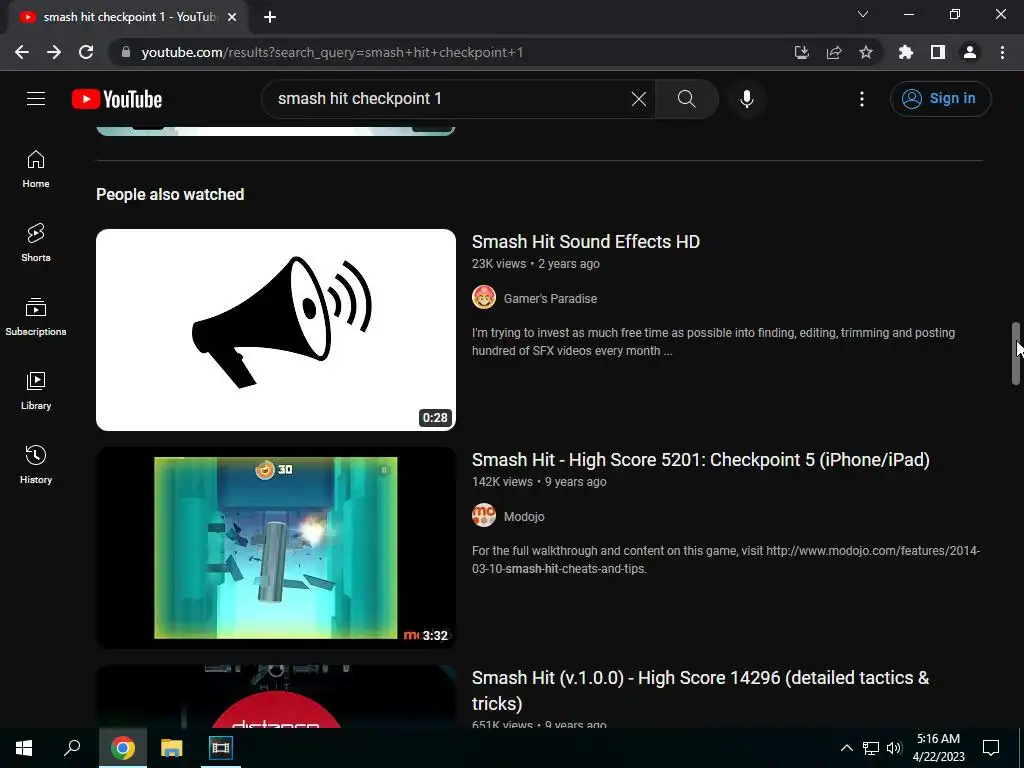Click the modojo.com walkthrough description text
Screen dimensions: 1024x768
point(726,560)
